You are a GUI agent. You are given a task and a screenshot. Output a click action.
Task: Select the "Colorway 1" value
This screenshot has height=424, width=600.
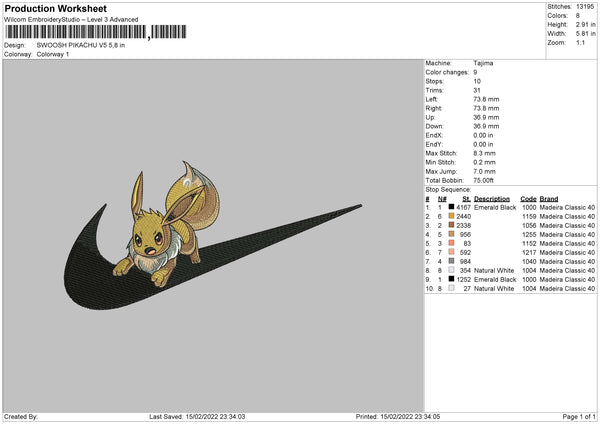53,54
